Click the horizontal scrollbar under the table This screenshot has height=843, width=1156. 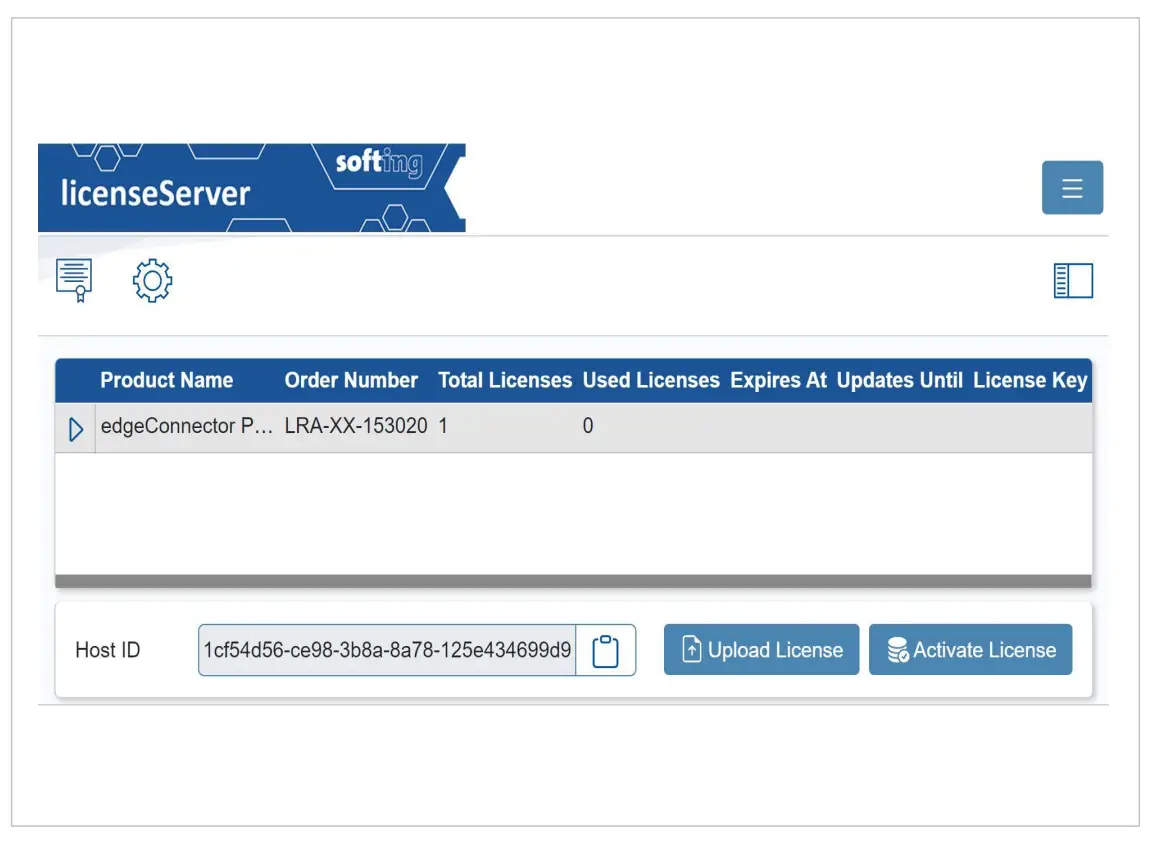coord(573,581)
